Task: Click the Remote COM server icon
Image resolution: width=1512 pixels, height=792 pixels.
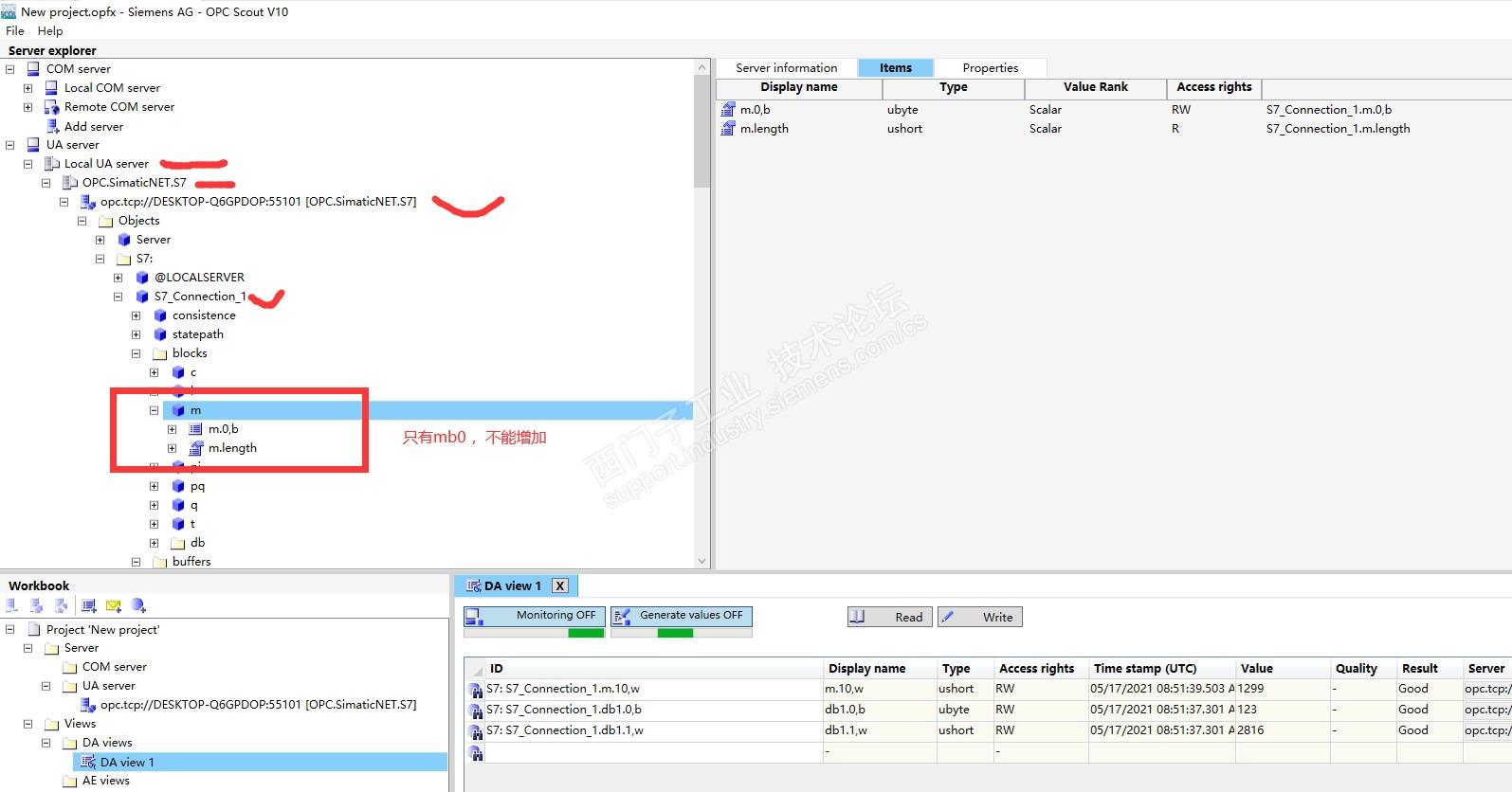Action: point(52,107)
